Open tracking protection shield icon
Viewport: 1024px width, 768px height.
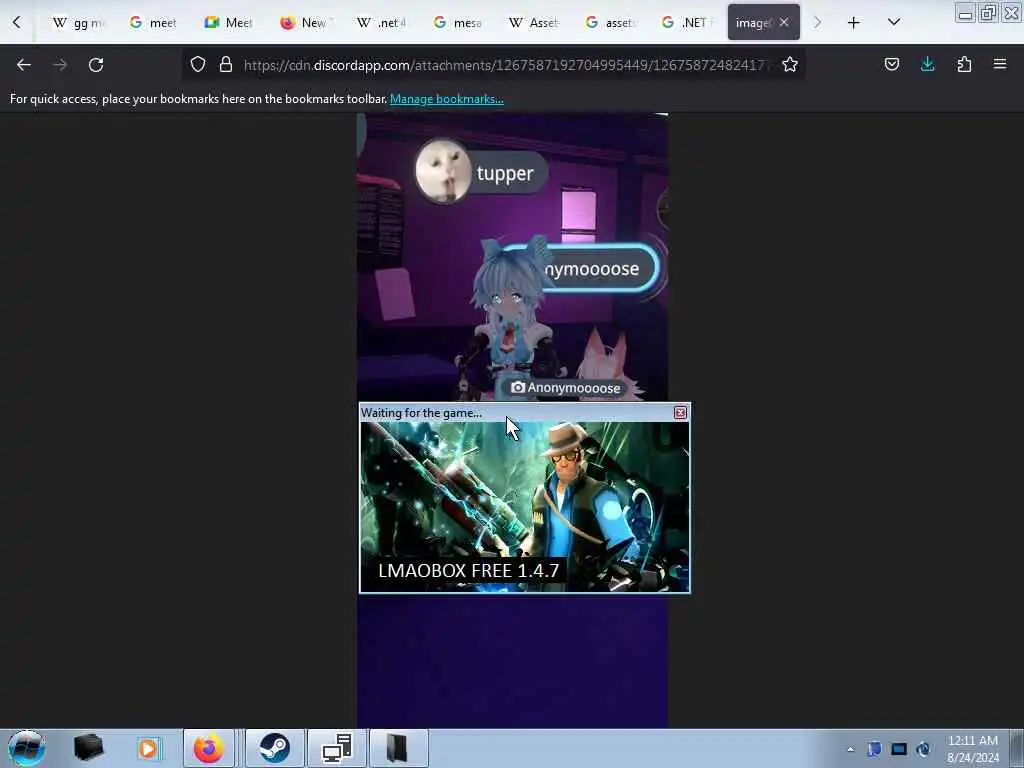click(x=198, y=64)
